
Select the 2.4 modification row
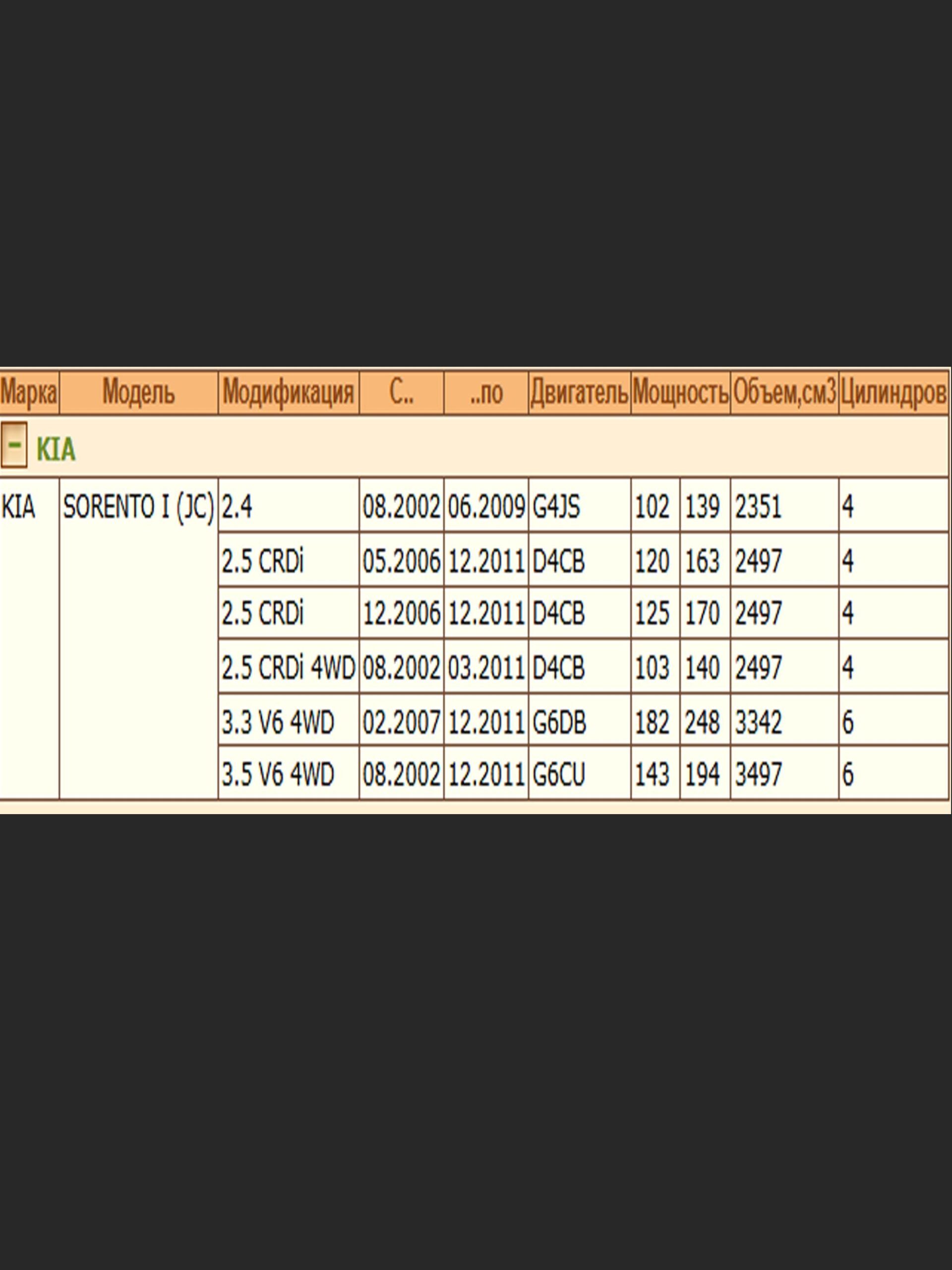tap(237, 507)
